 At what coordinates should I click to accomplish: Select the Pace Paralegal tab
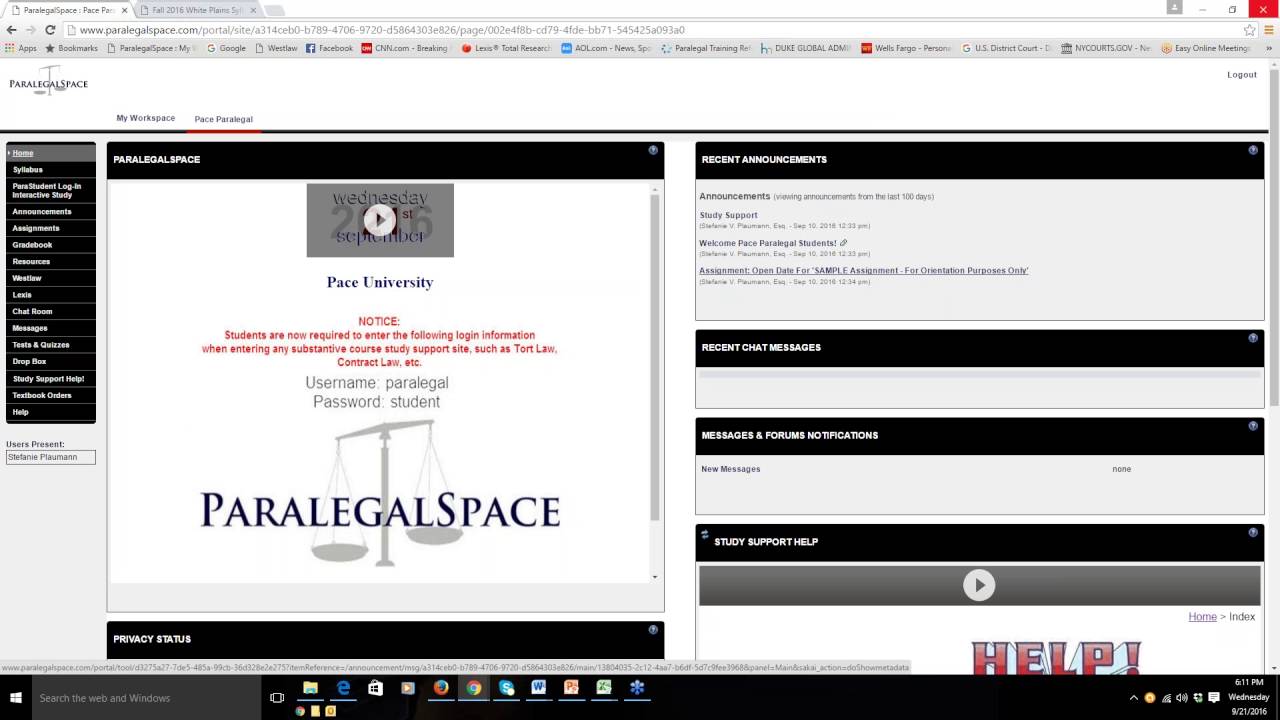click(x=223, y=119)
